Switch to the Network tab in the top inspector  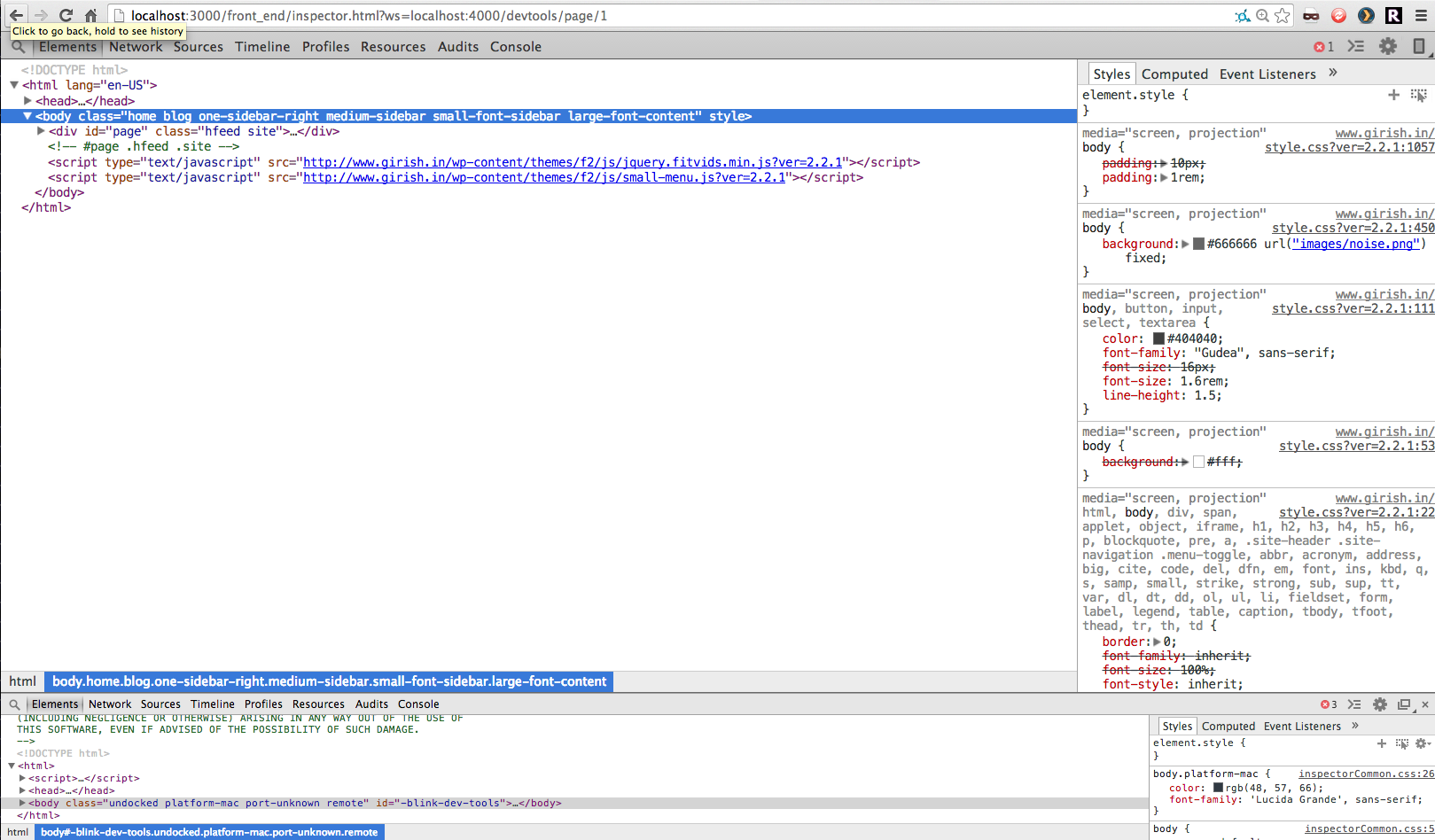coord(136,47)
